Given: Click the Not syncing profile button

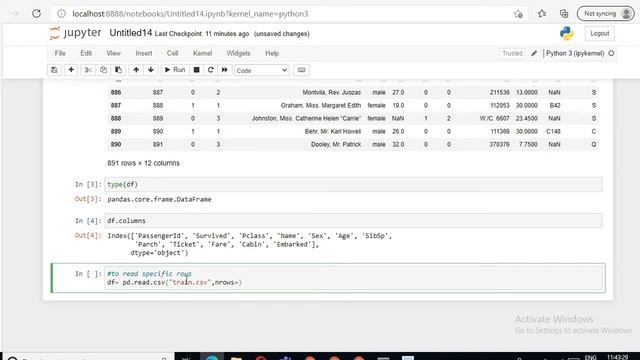Looking at the screenshot, I should coord(606,14).
